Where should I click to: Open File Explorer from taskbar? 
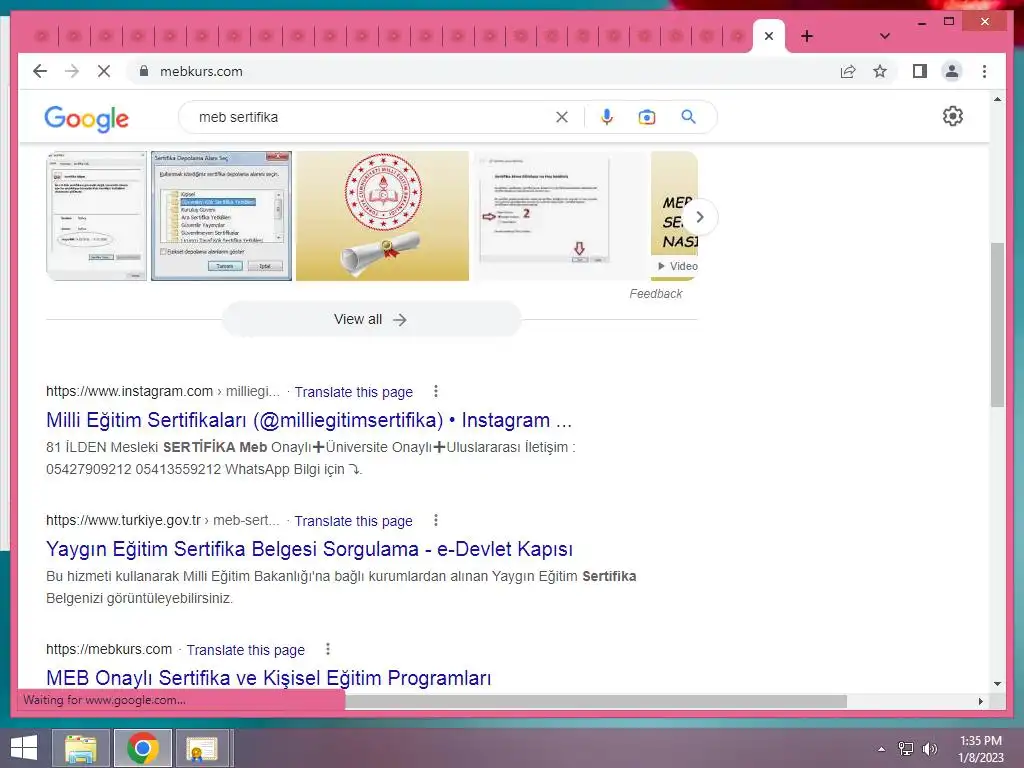click(81, 748)
